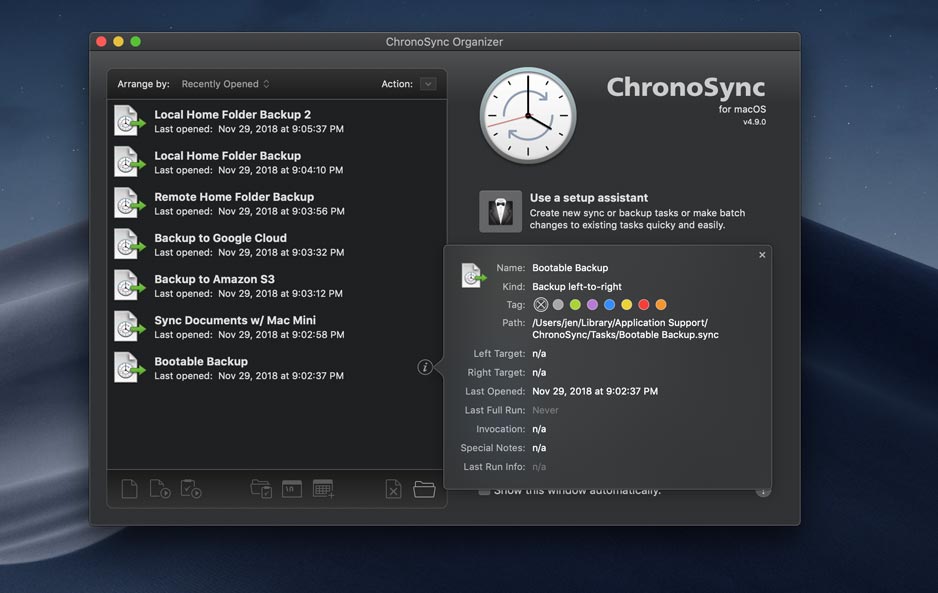Open the scheduled tasks calendar icon
The width and height of the screenshot is (938, 593).
click(x=292, y=488)
